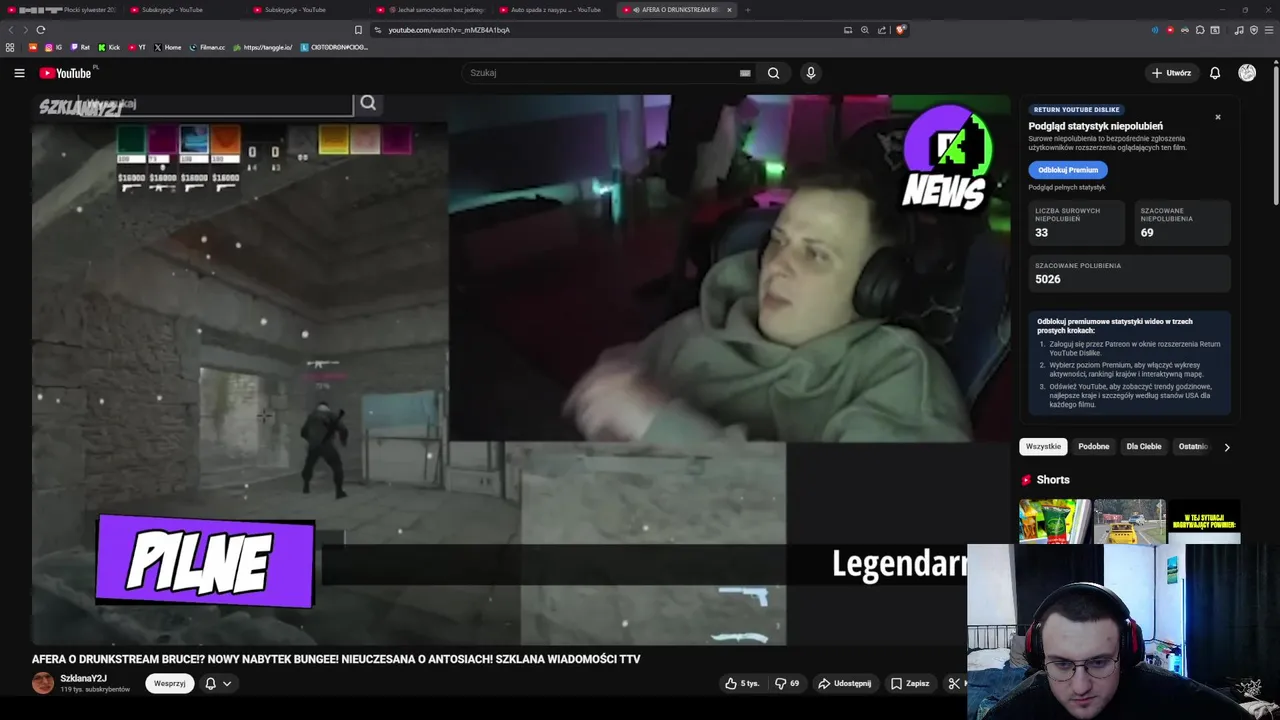Go forward with the browser forward arrow
This screenshot has width=1280, height=720.
(25, 30)
